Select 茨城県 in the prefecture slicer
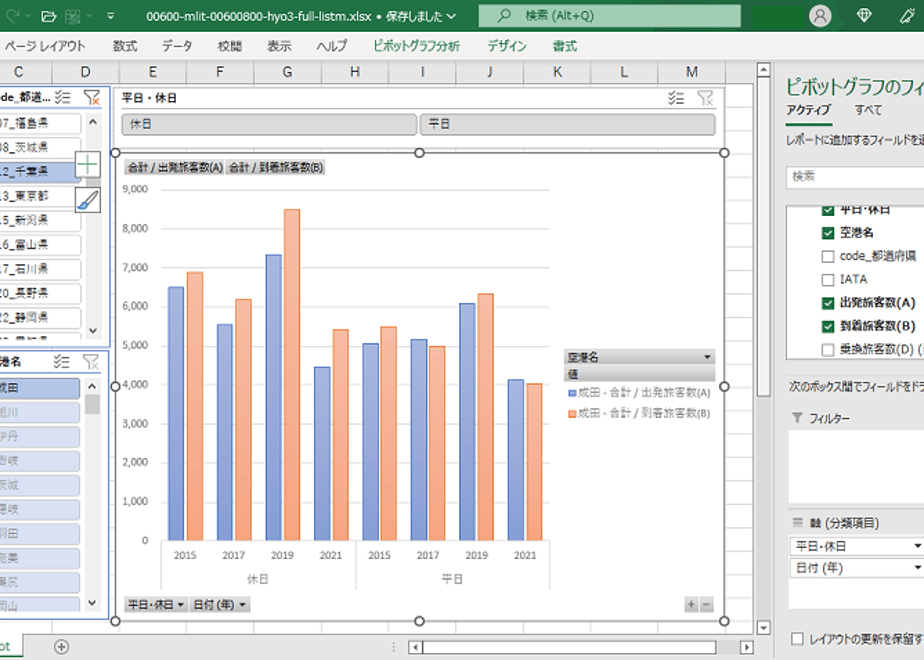The image size is (924, 660). tap(39, 147)
